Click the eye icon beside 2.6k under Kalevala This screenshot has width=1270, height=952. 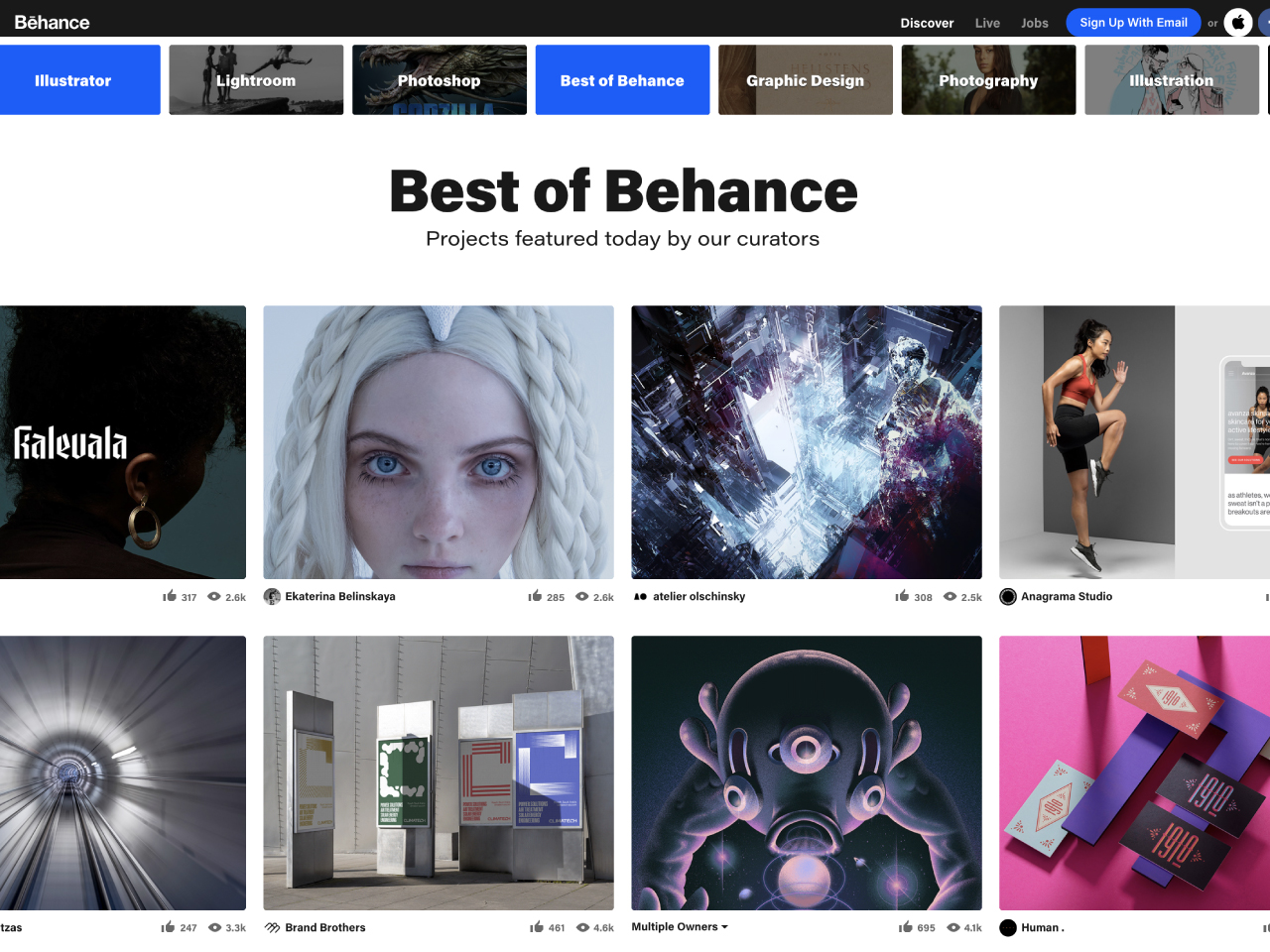[x=214, y=597]
